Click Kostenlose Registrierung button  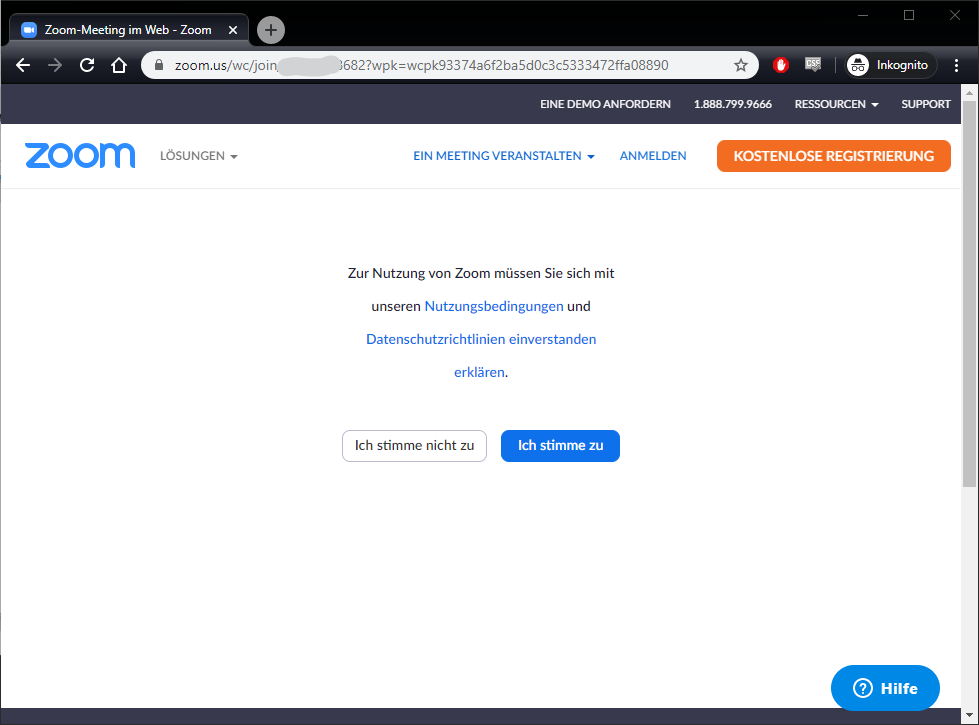(x=833, y=156)
